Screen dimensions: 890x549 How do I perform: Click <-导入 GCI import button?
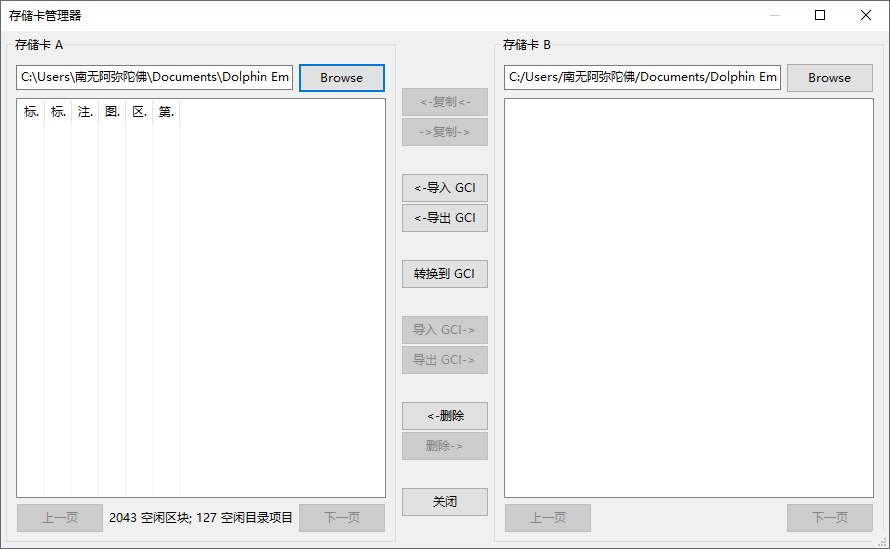(445, 188)
